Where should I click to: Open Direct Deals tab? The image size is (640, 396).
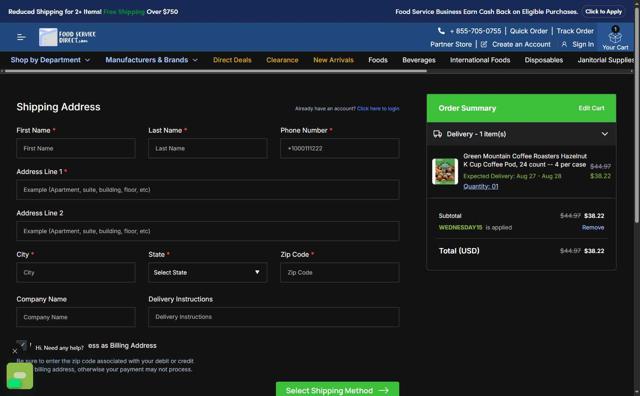point(232,60)
